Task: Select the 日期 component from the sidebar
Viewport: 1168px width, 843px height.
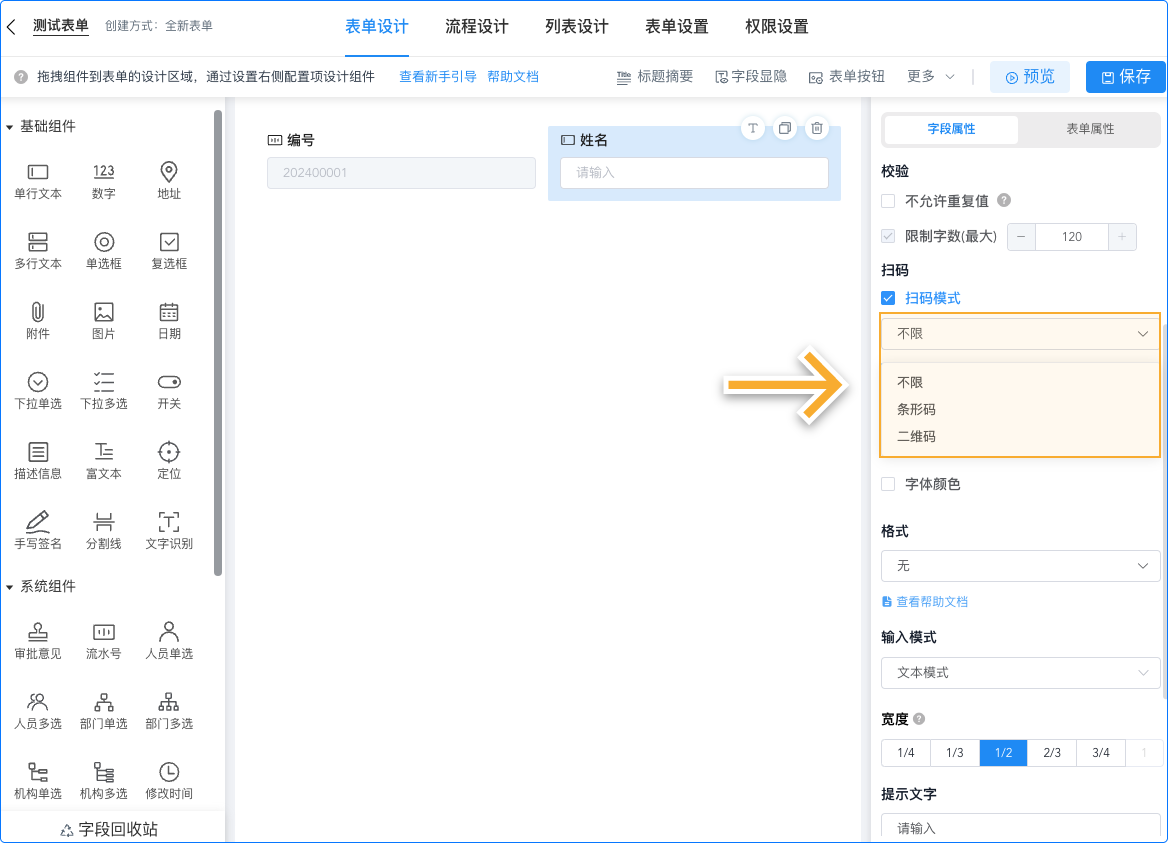Action: (168, 320)
